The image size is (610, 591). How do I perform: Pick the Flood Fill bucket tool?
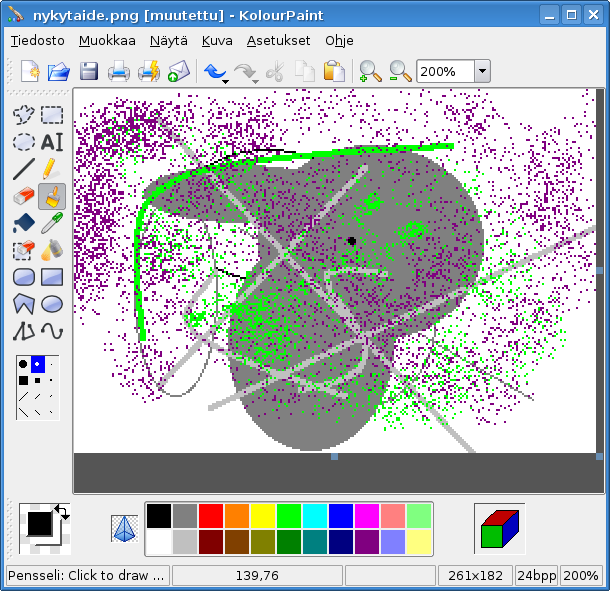pyautogui.click(x=25, y=223)
